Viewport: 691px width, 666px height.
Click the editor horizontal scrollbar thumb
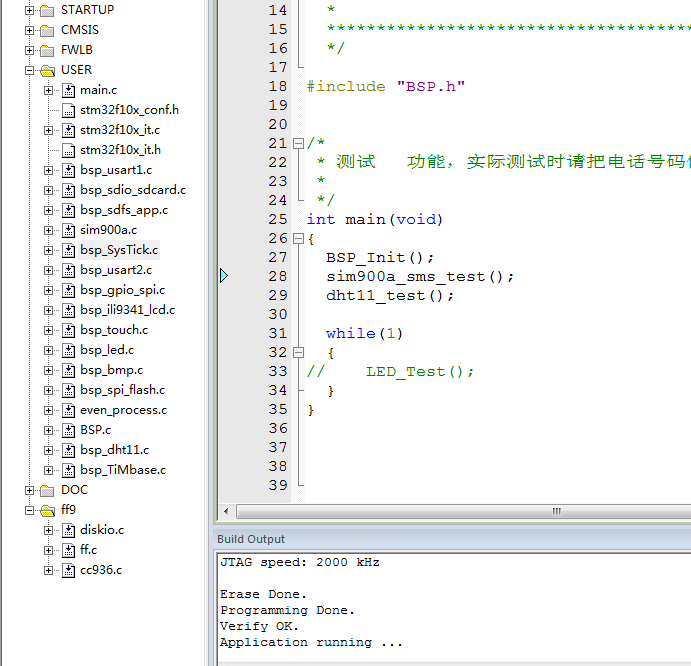pos(464,511)
